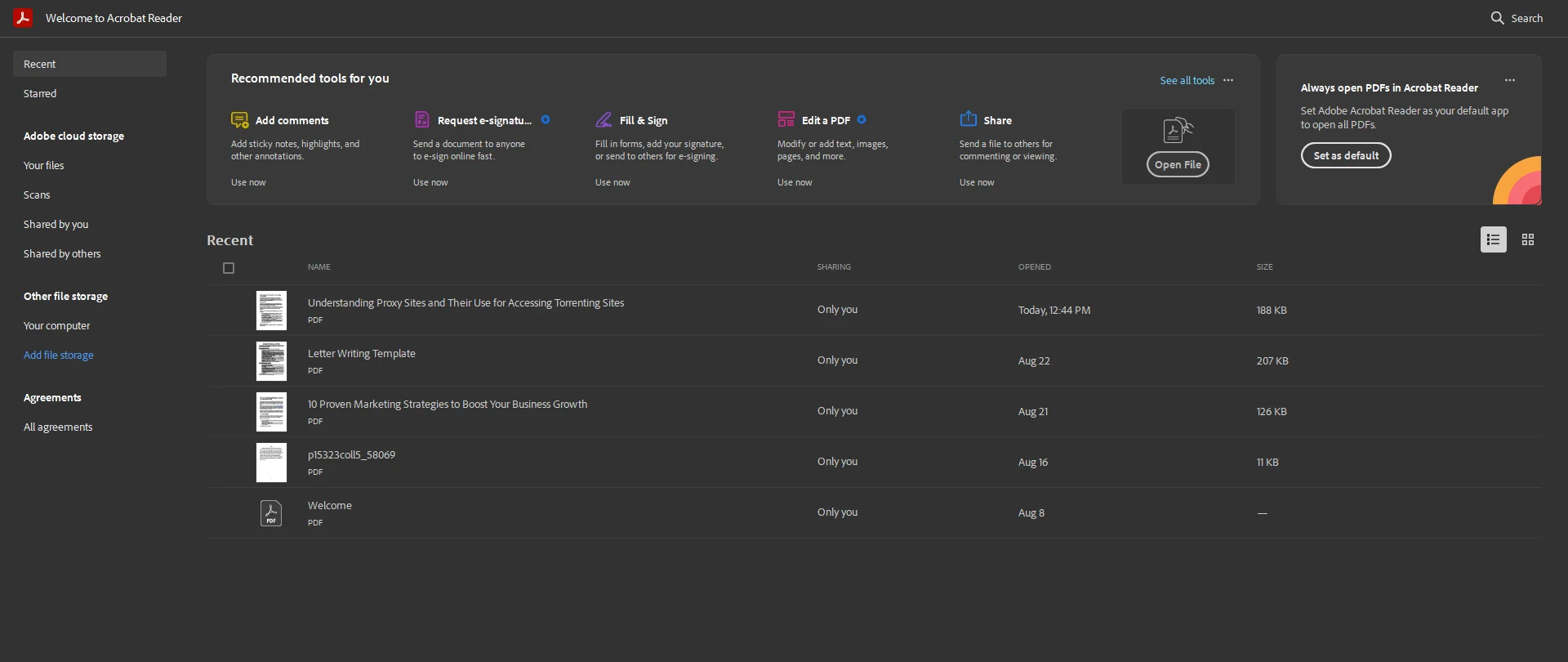1568x662 pixels.
Task: Click the Fill & Sign pen icon
Action: click(x=604, y=120)
